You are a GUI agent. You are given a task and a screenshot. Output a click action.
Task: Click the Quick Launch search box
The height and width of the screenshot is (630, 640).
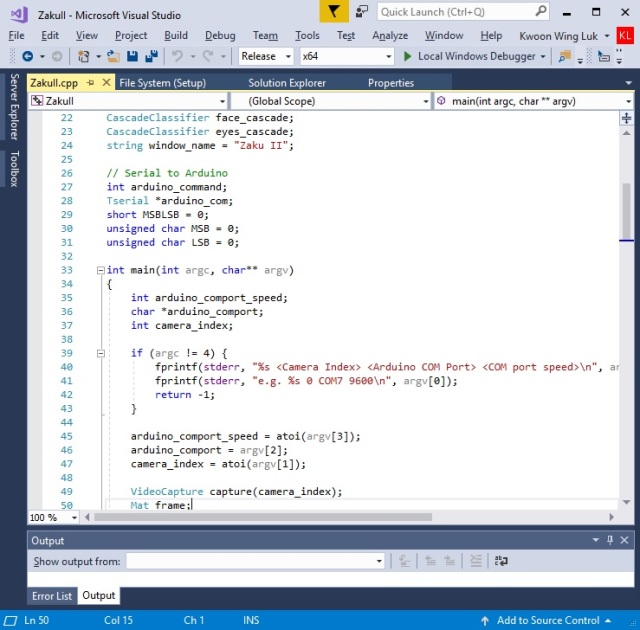(x=453, y=12)
